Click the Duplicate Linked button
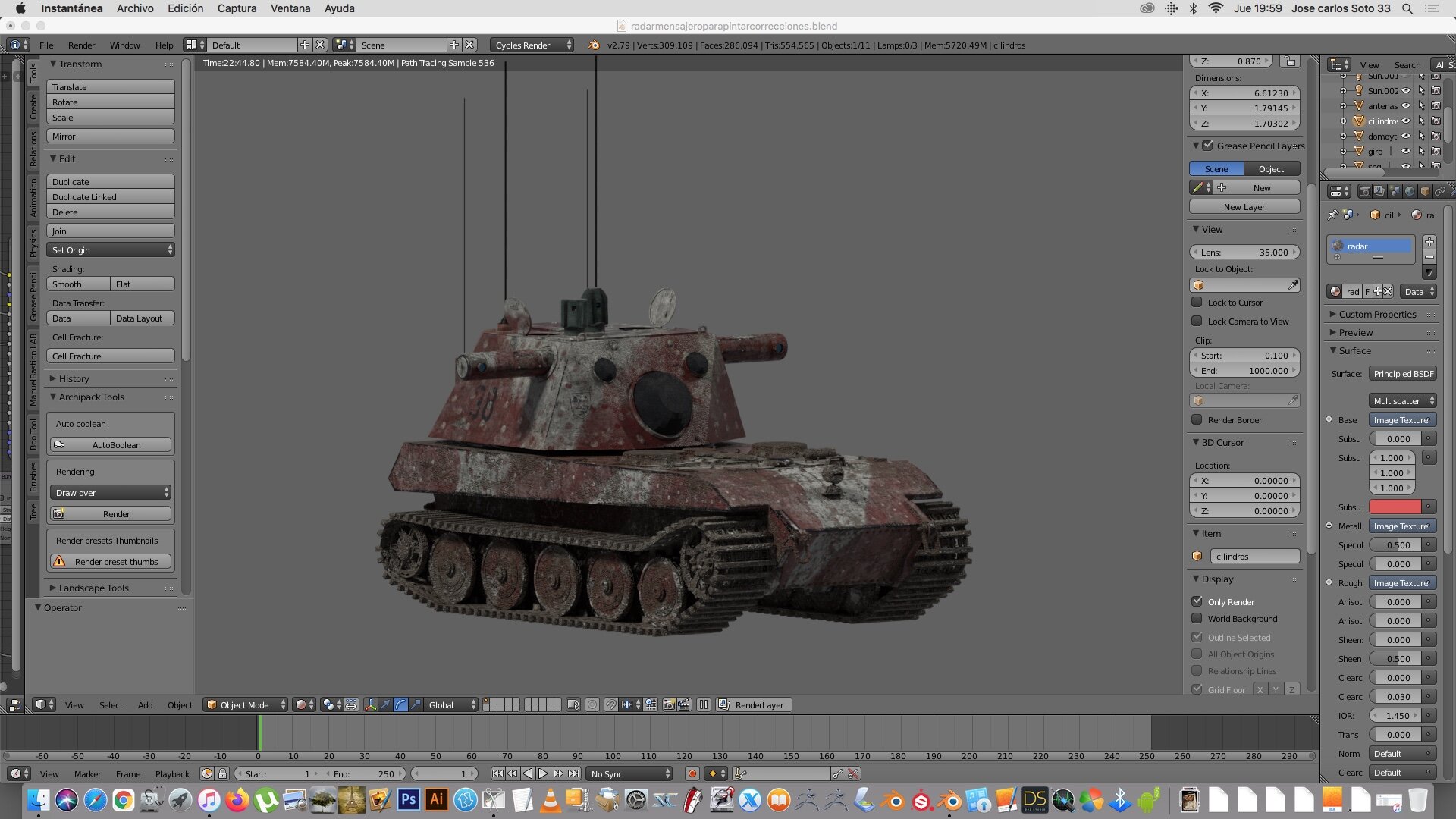 point(111,196)
